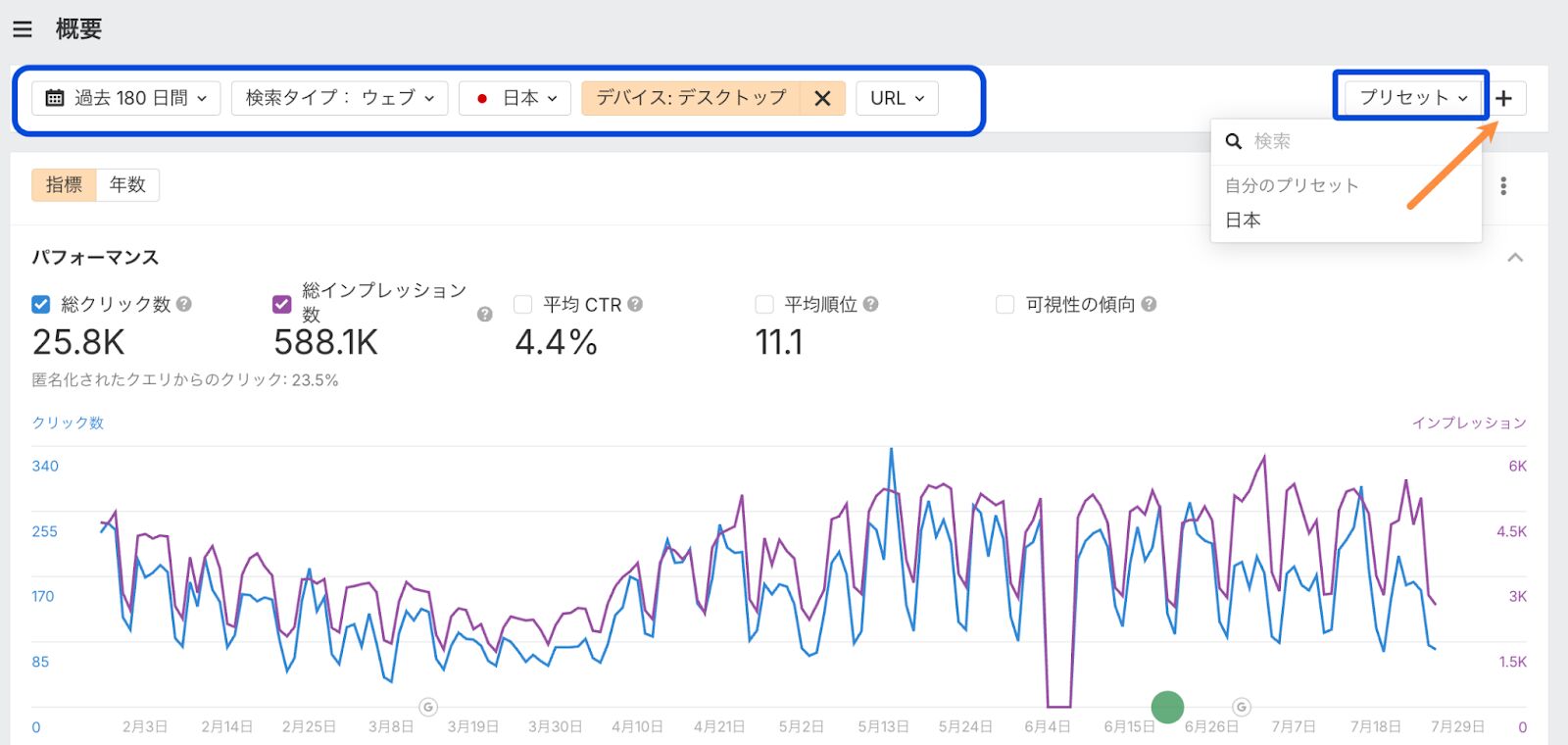The height and width of the screenshot is (745, 1568).
Task: Open the 過去 180 日間 date dropdown
Action: coord(126,98)
